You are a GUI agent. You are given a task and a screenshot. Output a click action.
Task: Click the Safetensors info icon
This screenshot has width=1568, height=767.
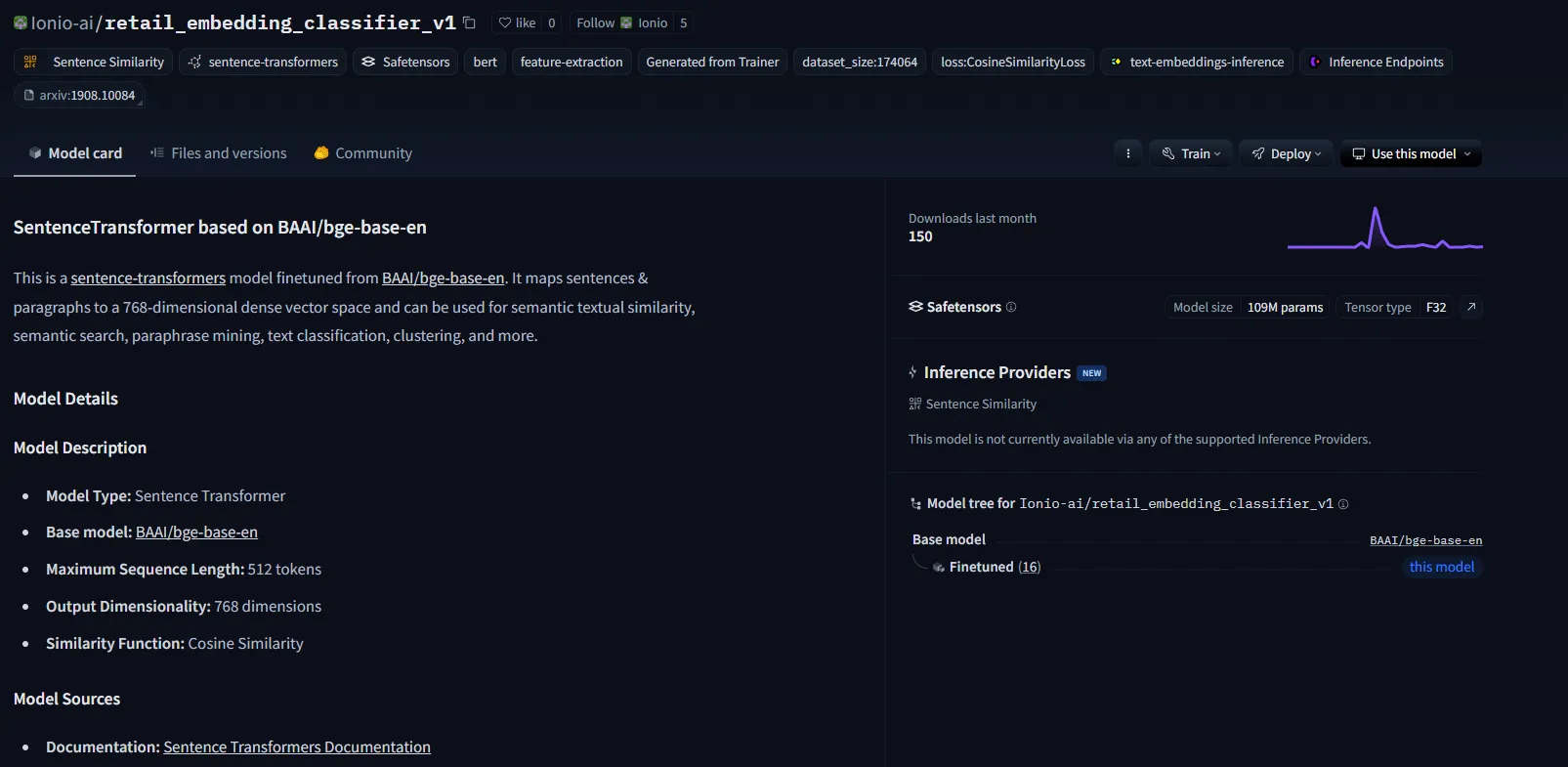(1011, 307)
